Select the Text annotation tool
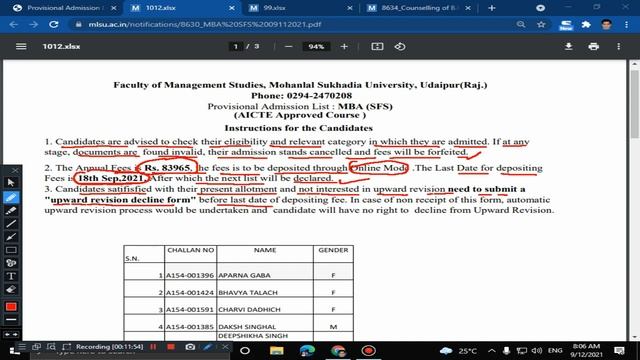640x360 pixels. [x=11, y=276]
